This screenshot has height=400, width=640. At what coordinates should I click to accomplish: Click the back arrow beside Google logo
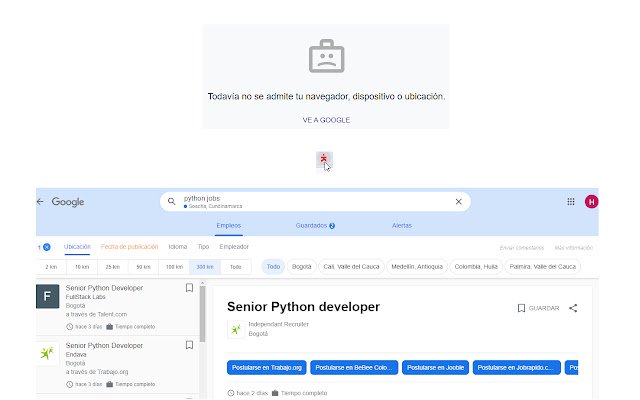click(40, 202)
